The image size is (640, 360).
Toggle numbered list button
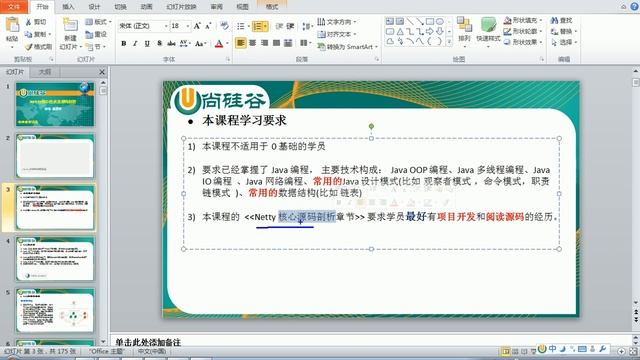pyautogui.click(x=258, y=27)
